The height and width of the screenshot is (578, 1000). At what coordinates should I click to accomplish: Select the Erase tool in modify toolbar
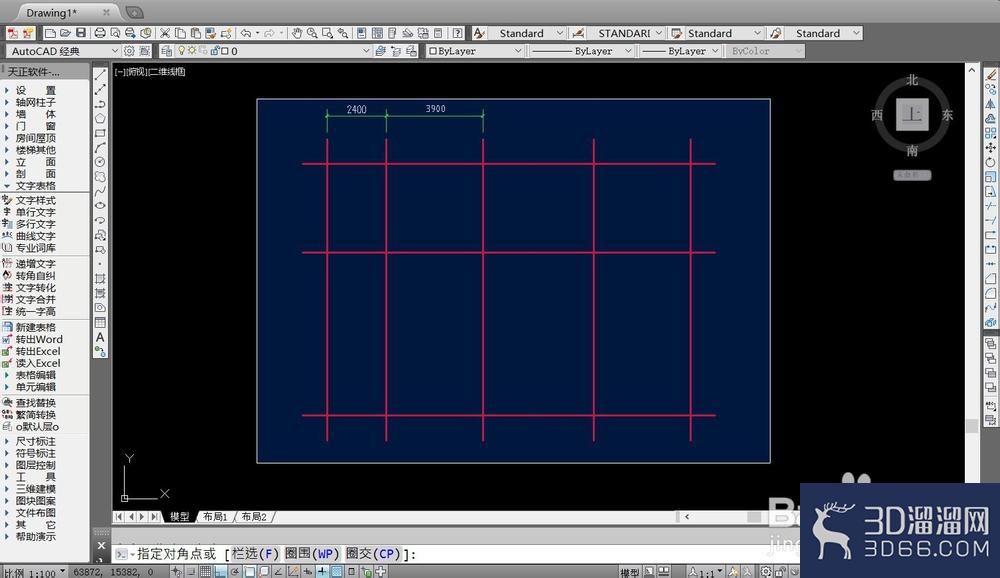pyautogui.click(x=990, y=75)
